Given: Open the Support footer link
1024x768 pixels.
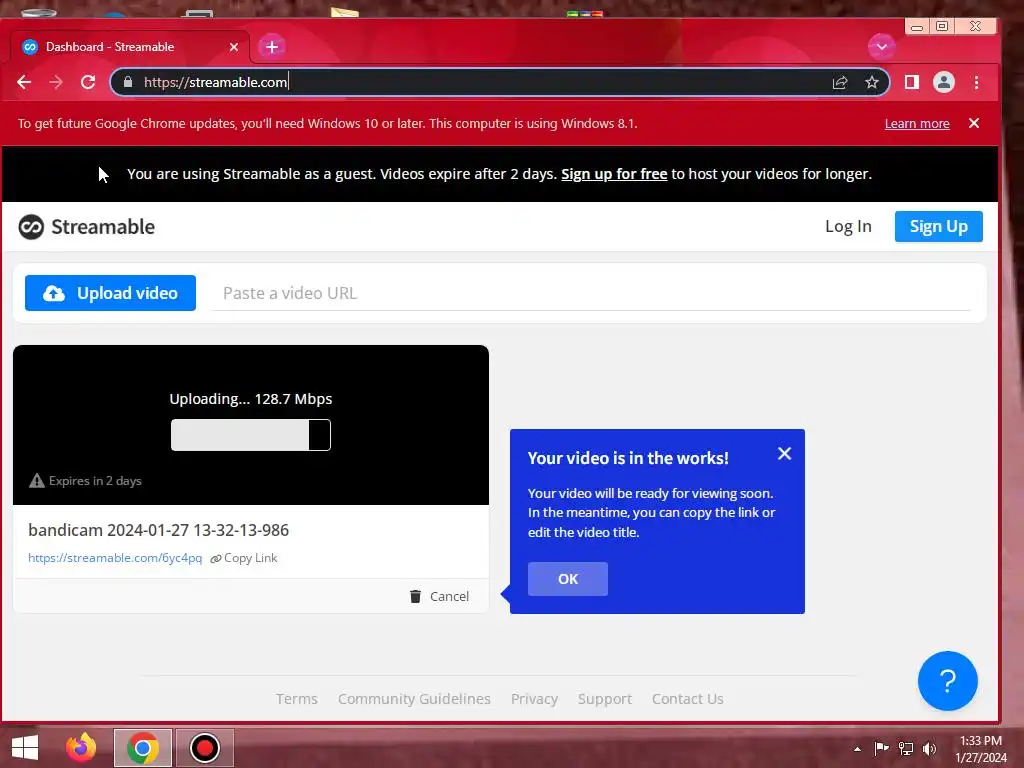Looking at the screenshot, I should pos(605,699).
